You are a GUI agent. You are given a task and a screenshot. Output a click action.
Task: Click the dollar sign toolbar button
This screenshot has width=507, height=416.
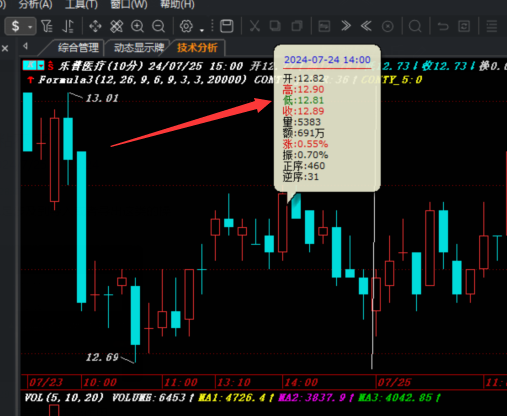click(15, 26)
